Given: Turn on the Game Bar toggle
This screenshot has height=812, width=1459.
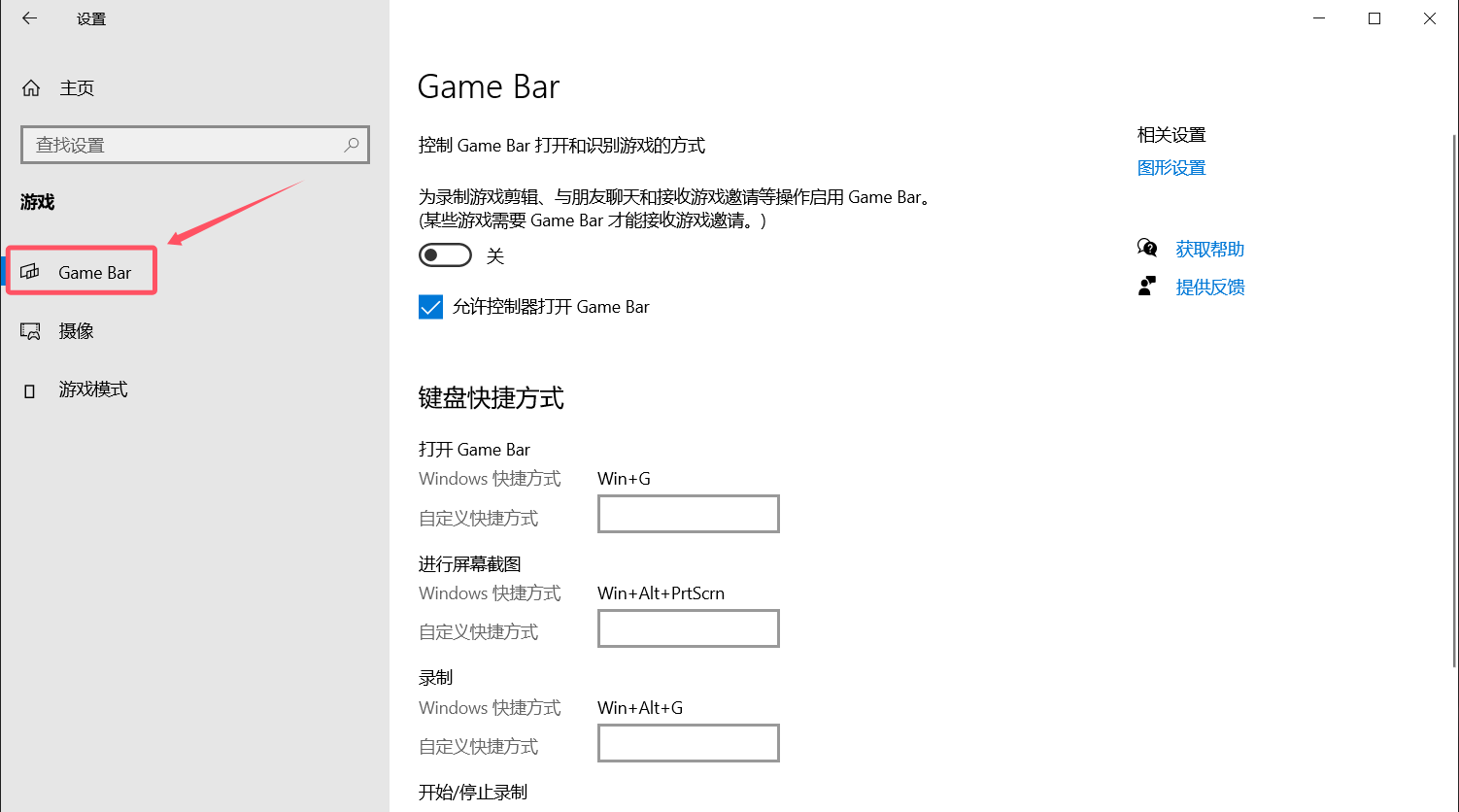Looking at the screenshot, I should point(445,255).
